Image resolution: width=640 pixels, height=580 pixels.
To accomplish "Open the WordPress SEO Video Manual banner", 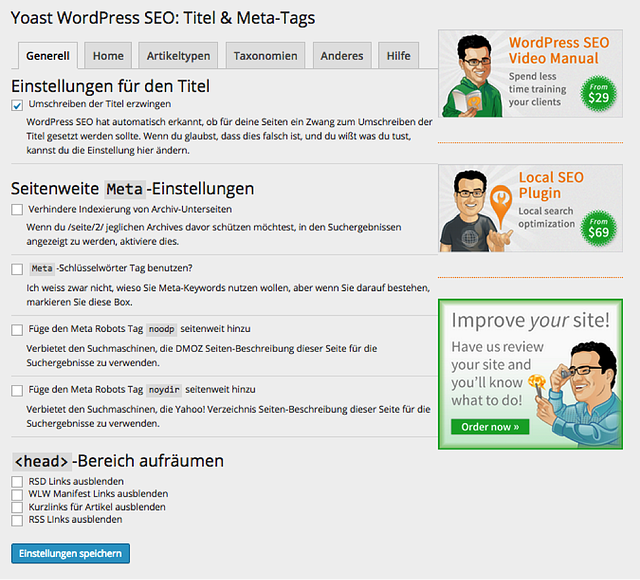I will point(531,73).
